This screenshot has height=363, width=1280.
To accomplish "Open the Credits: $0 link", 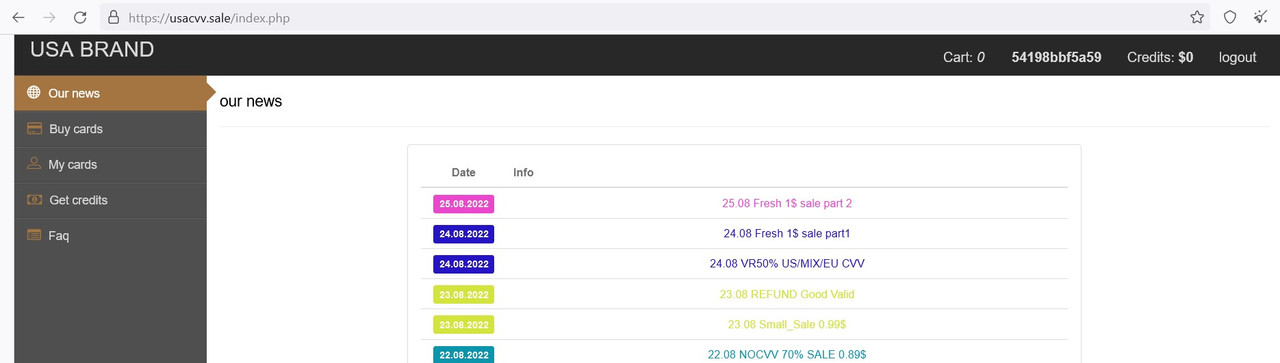I will [1160, 57].
